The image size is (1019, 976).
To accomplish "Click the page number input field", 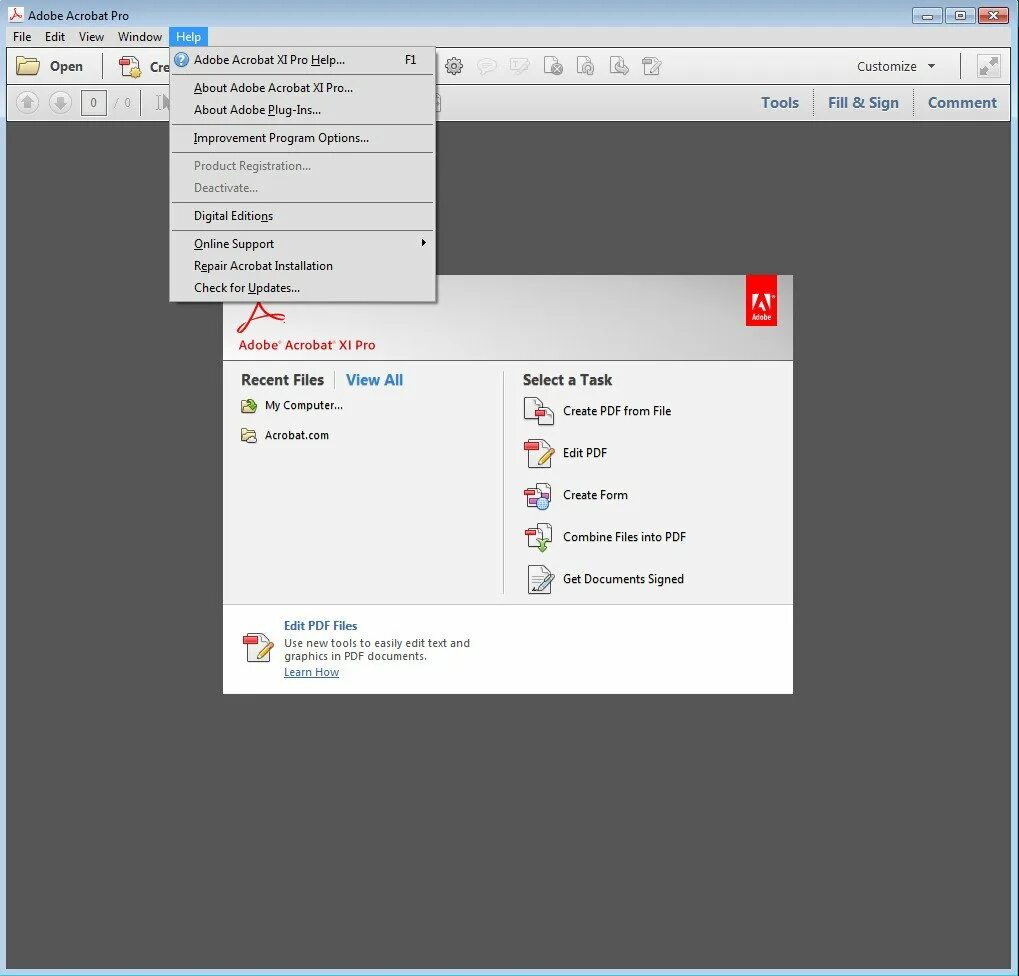I will point(94,103).
